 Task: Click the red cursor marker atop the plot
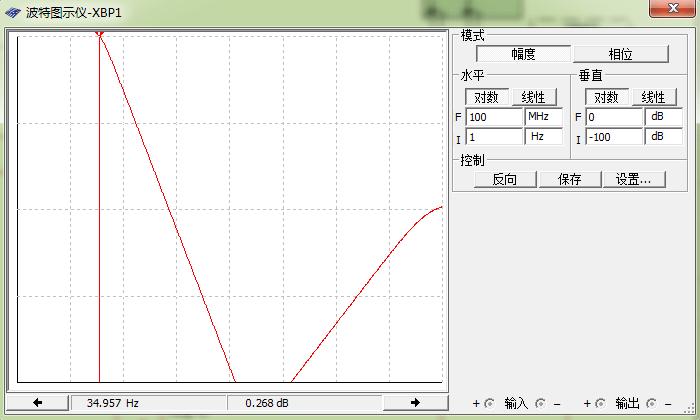(x=99, y=35)
